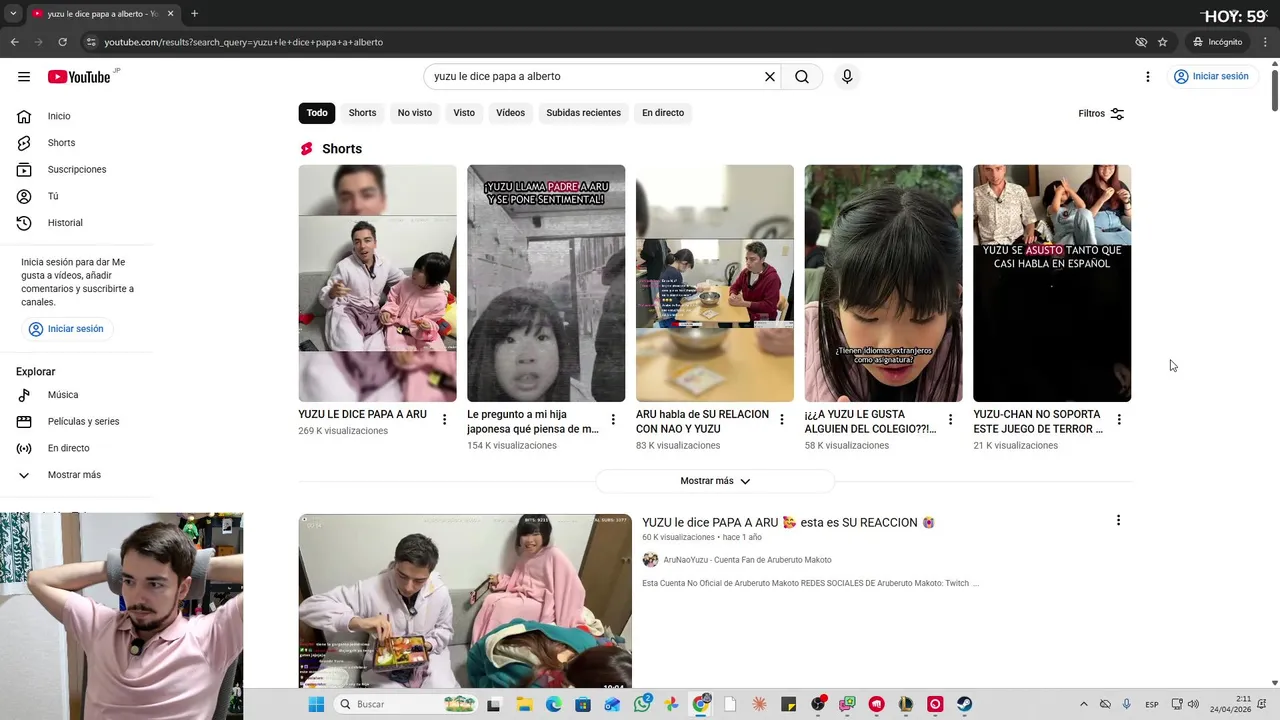
Task: Open the YouTube hamburger guide menu
Action: click(x=24, y=77)
